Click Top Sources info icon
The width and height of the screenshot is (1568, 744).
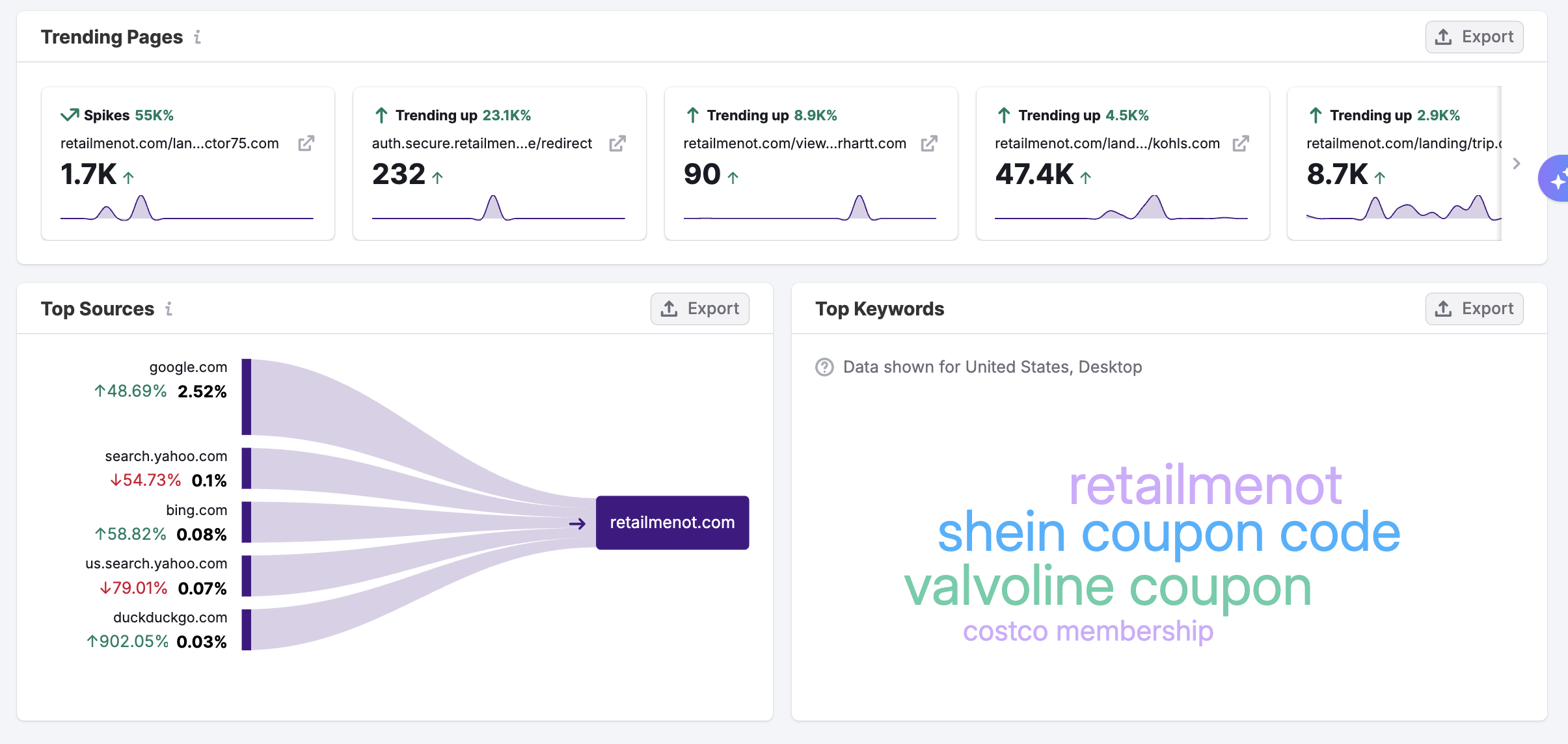[169, 309]
